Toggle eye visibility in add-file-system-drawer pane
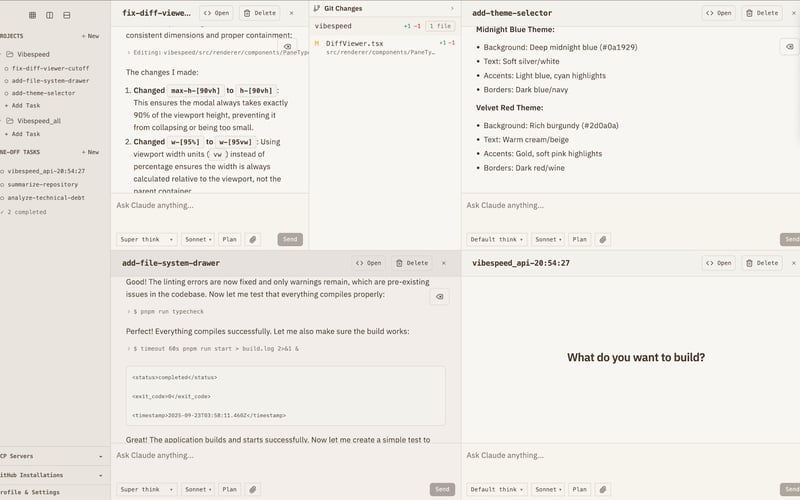Viewport: 800px width, 500px height. pyautogui.click(x=440, y=296)
